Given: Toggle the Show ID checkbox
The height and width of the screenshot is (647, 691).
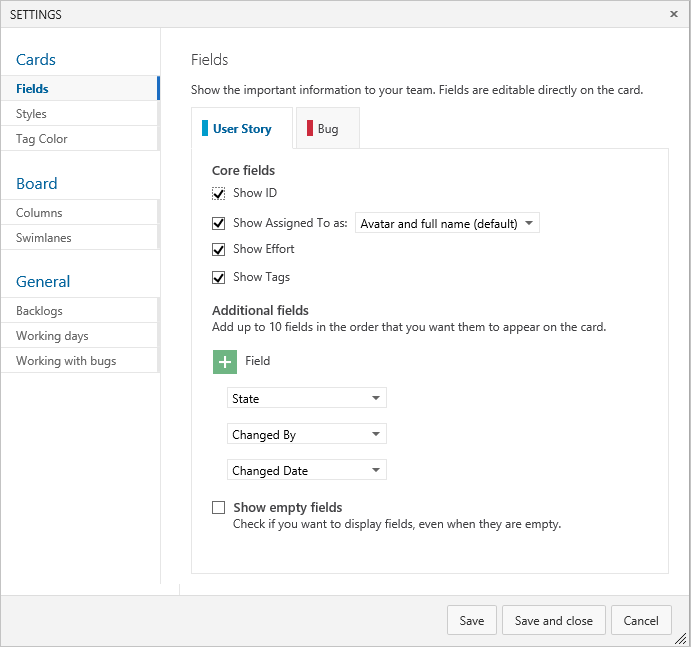Looking at the screenshot, I should pyautogui.click(x=219, y=193).
